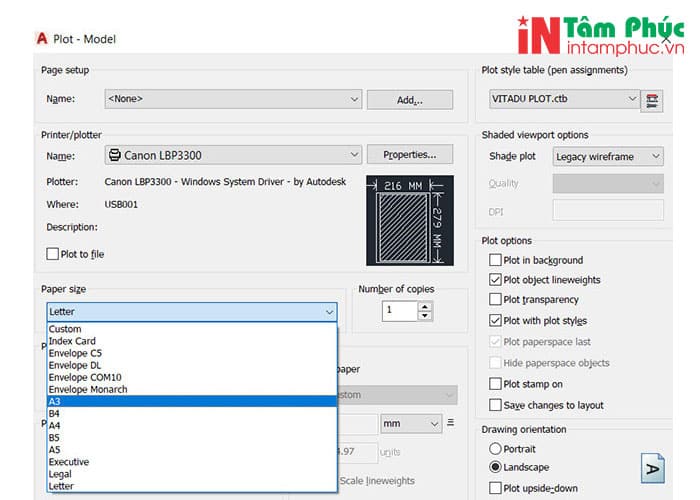Click the plot style table editor icon
The image size is (700, 500).
pos(653,99)
